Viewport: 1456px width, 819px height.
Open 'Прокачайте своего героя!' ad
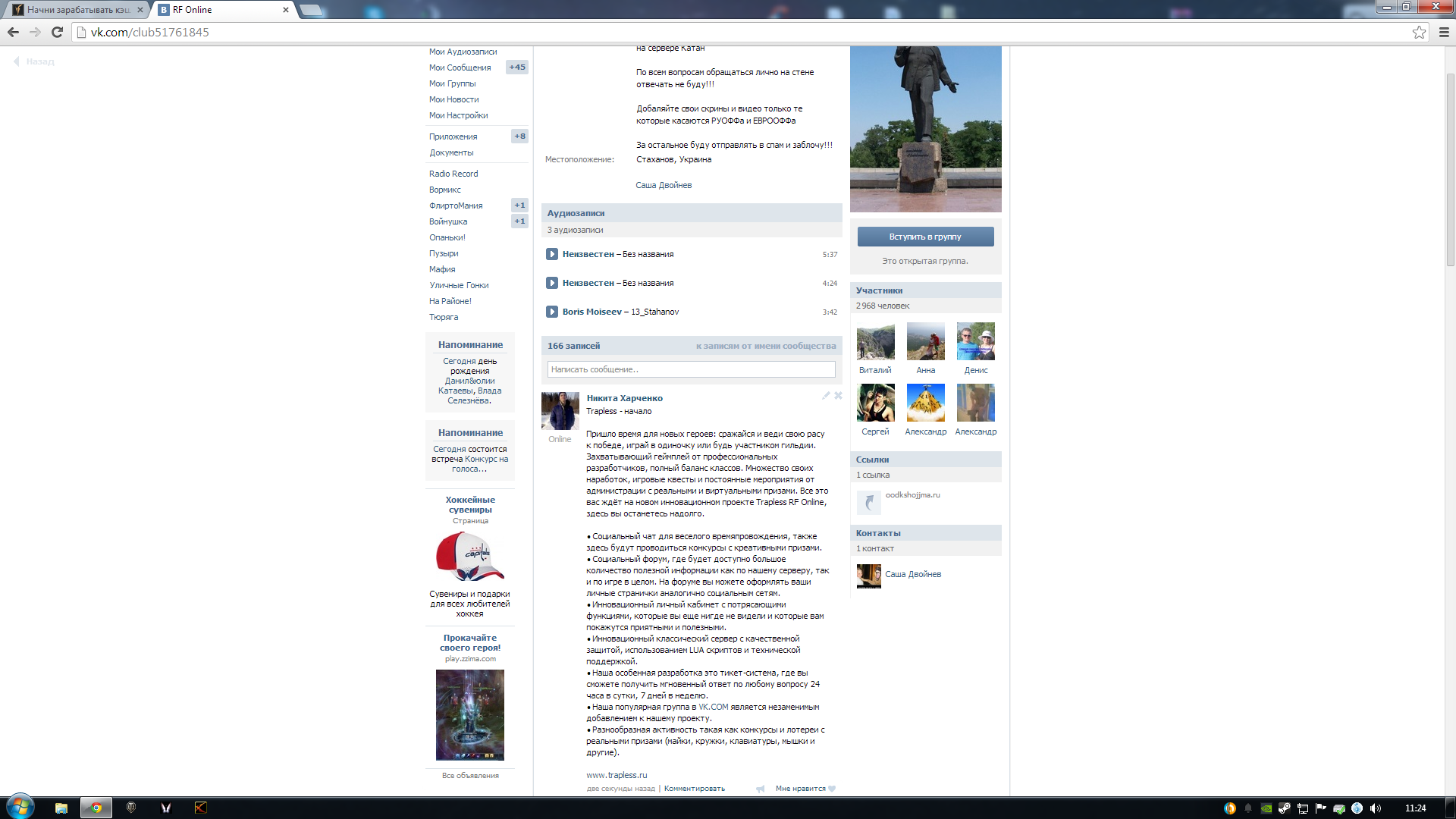click(x=469, y=642)
